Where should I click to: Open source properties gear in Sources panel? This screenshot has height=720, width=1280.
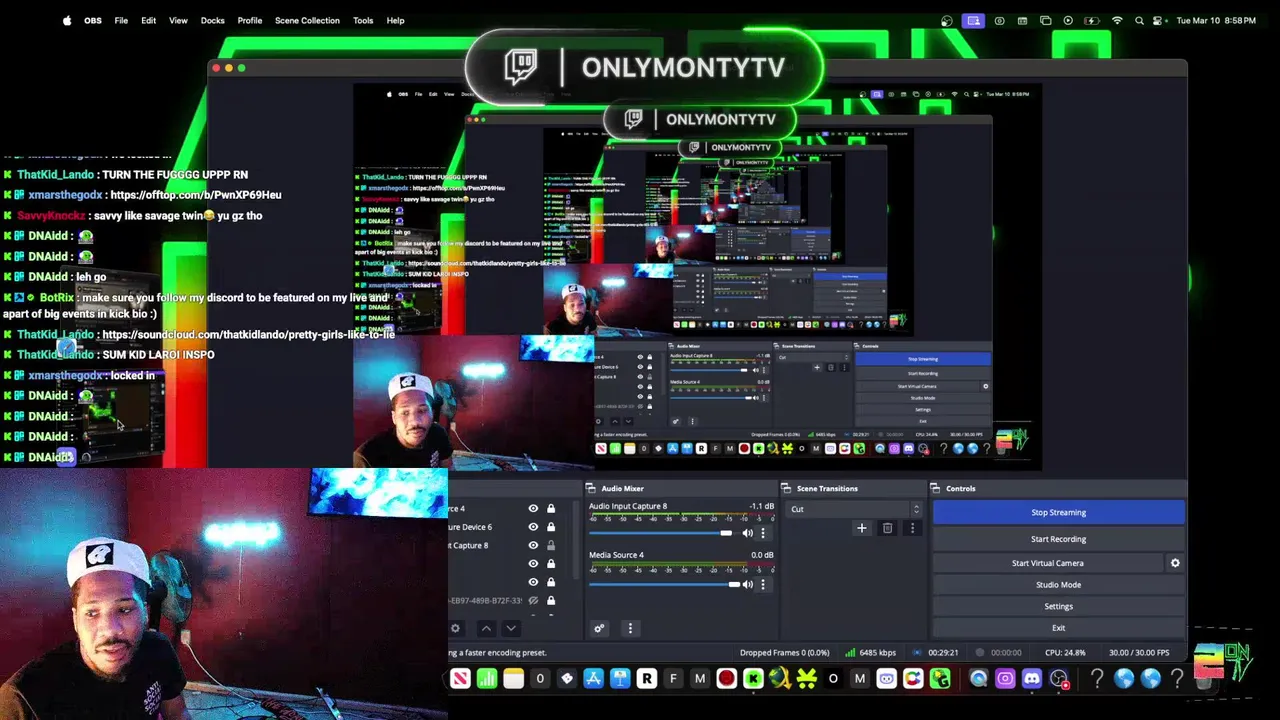[x=455, y=628]
